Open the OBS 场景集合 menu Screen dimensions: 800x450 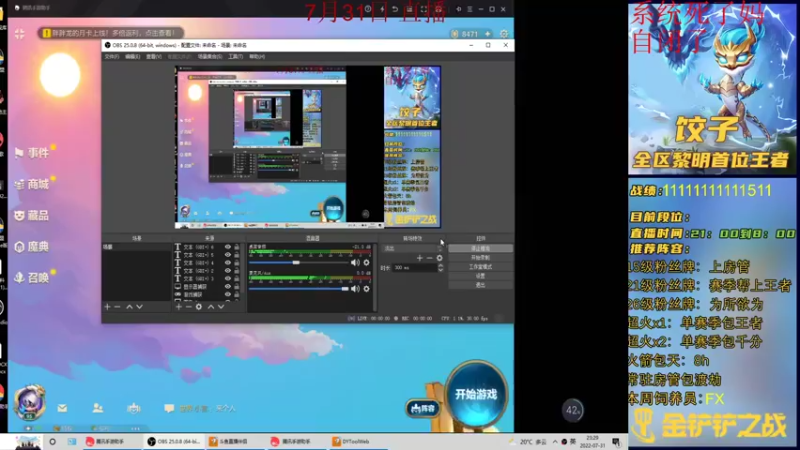tap(210, 57)
